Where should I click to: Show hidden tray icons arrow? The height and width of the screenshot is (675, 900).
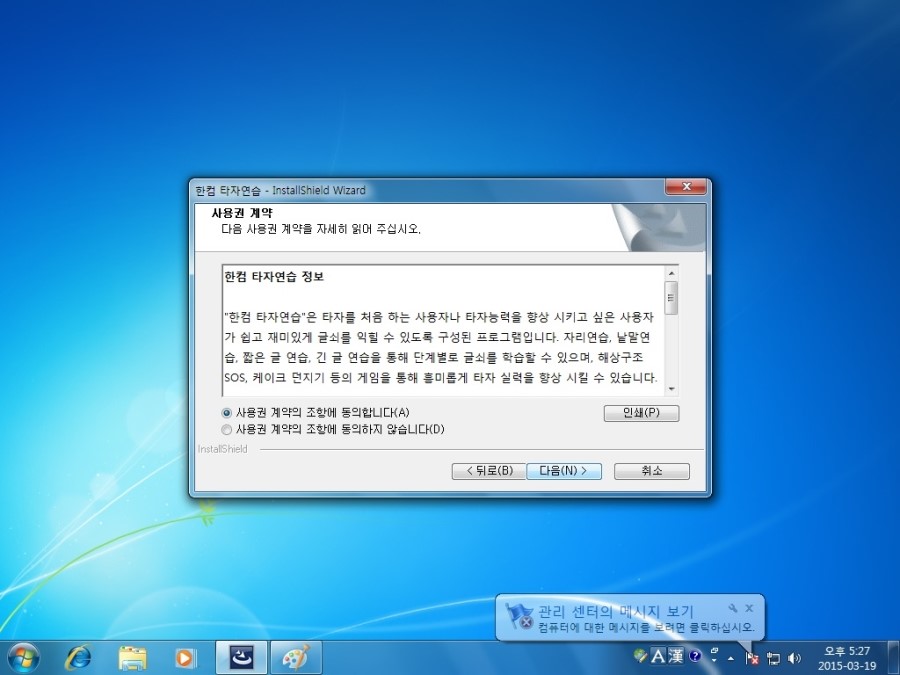coord(731,658)
